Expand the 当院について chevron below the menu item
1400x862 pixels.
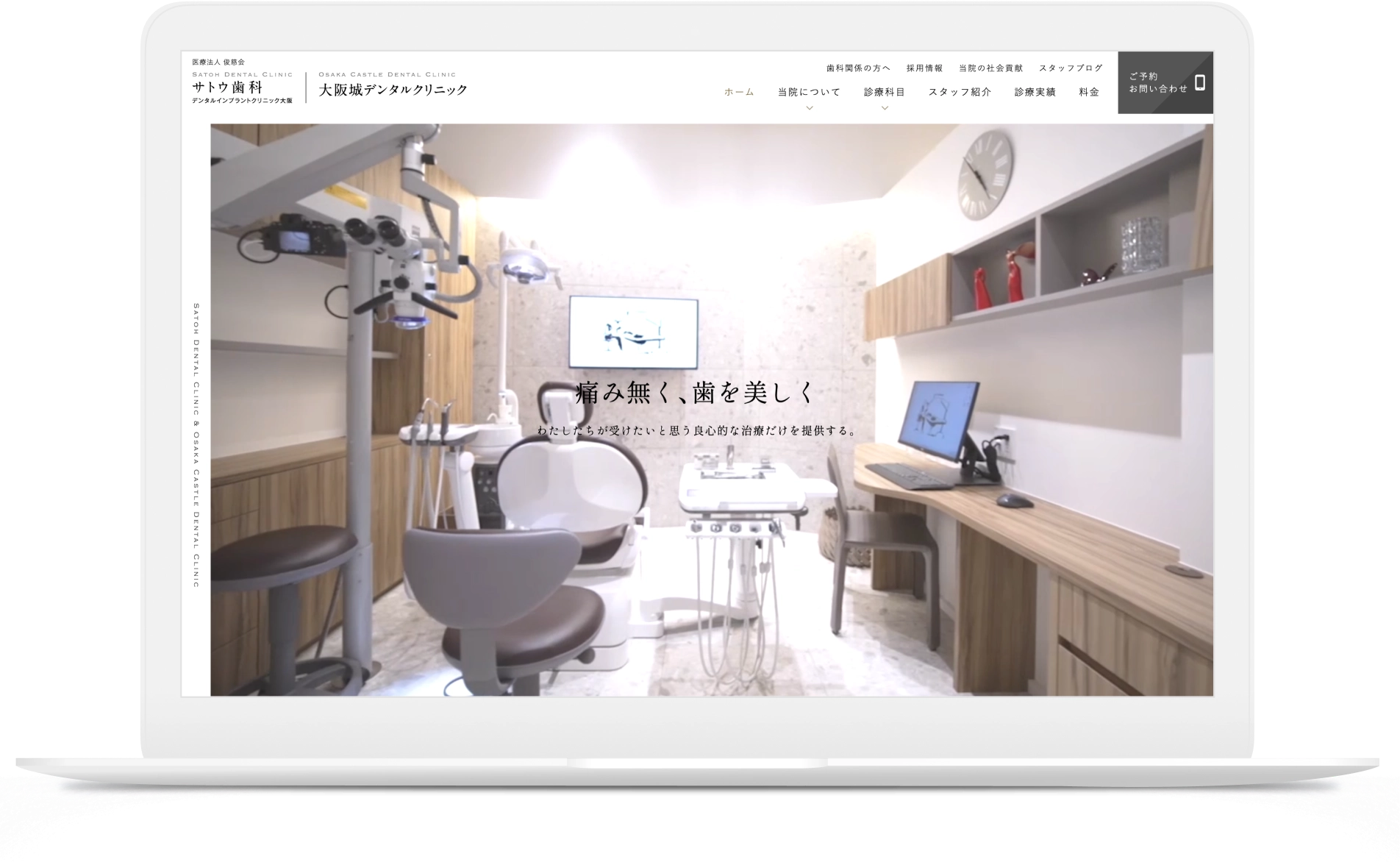point(809,108)
